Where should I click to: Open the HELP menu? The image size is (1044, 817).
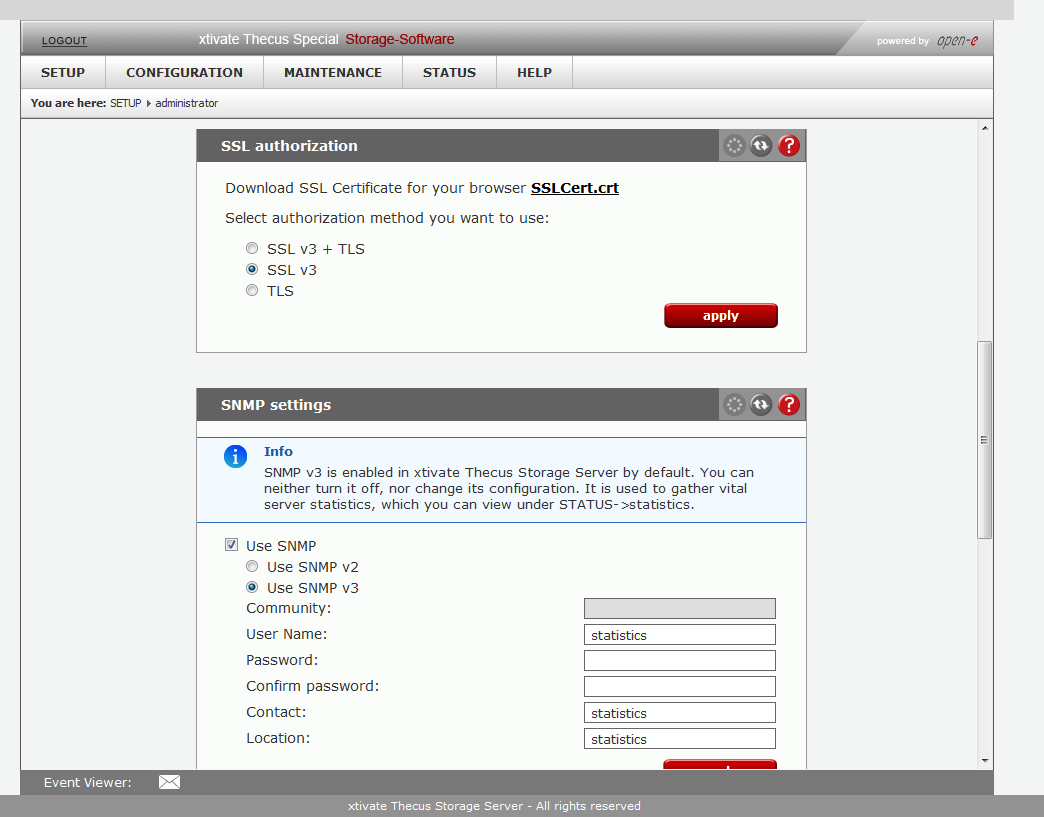click(x=535, y=73)
